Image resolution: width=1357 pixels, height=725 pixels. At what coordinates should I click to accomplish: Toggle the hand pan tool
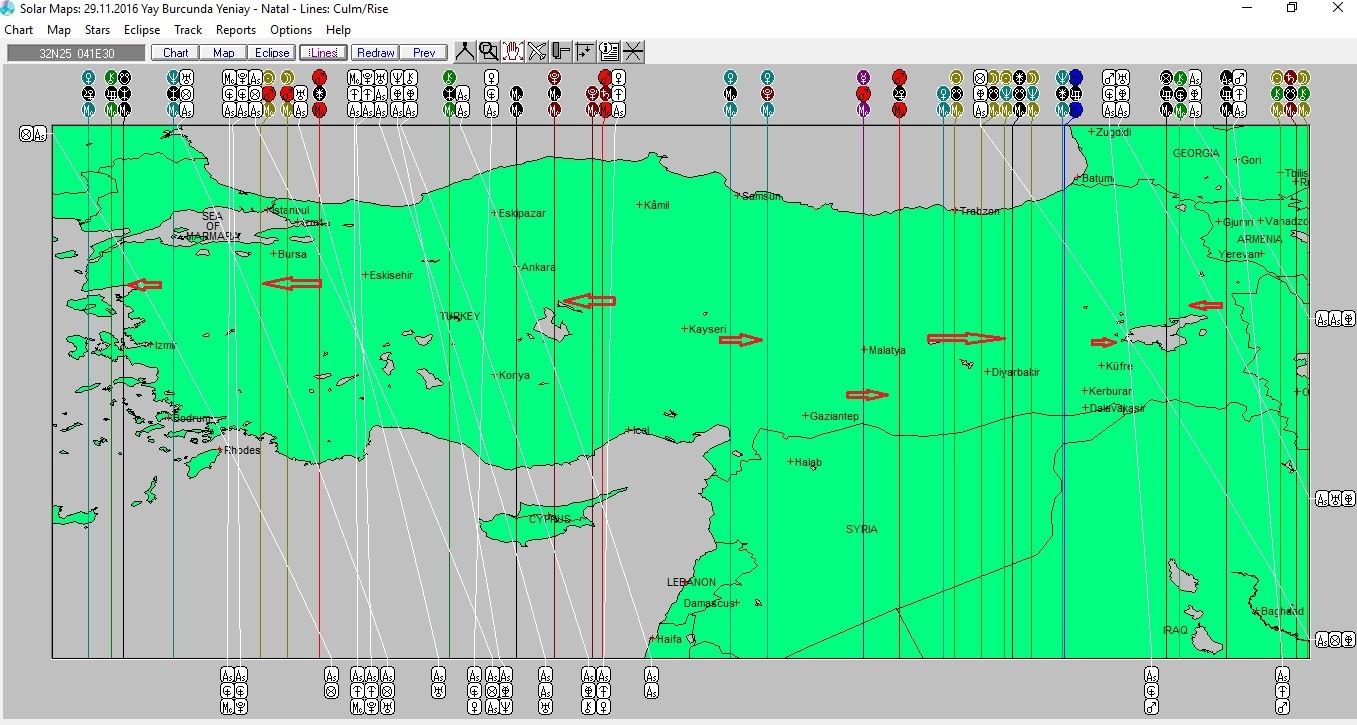tap(513, 52)
